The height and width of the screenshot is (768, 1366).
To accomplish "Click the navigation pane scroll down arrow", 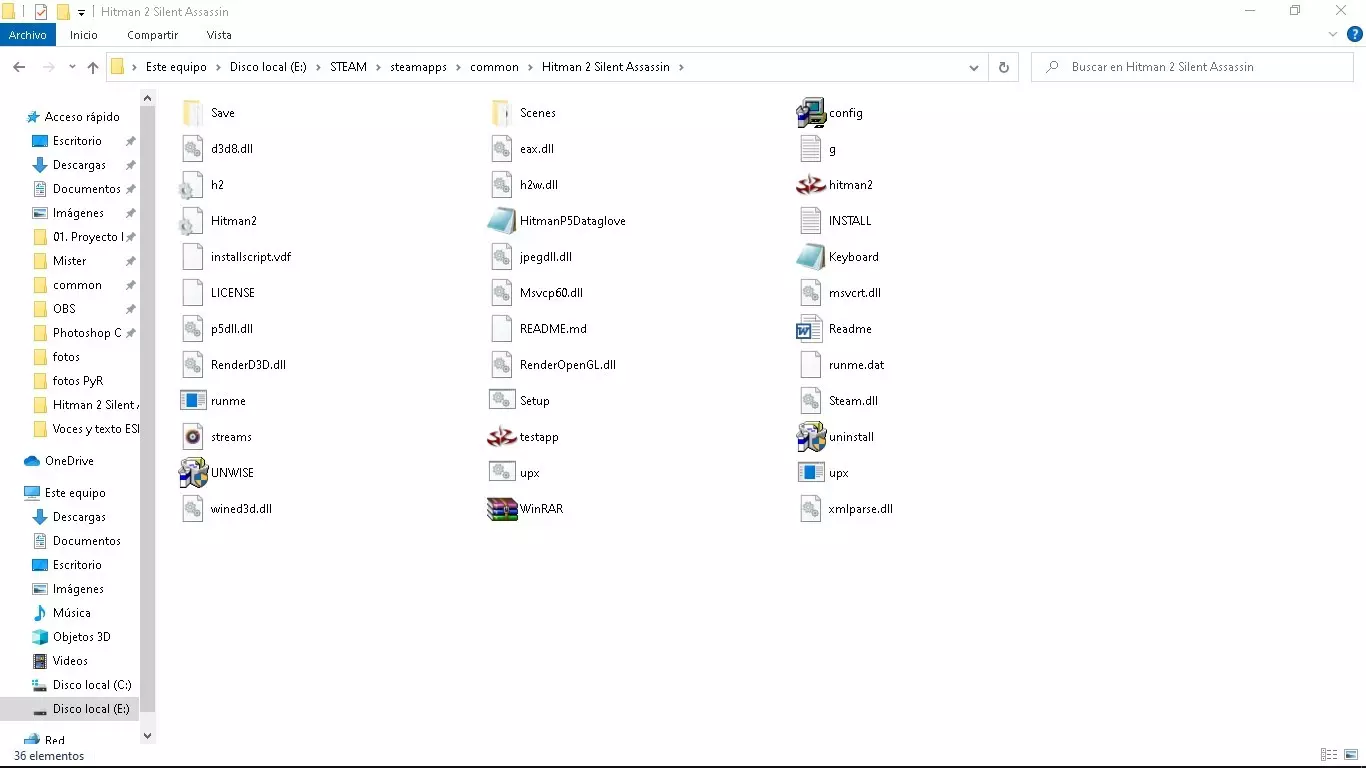I will (x=147, y=735).
